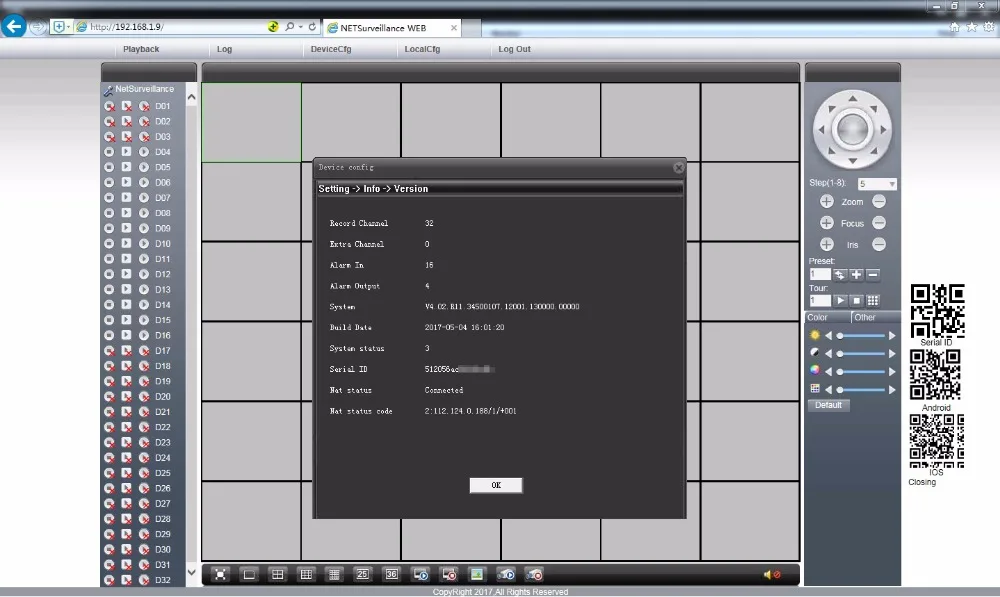Open LocalCfg menu

[x=422, y=49]
